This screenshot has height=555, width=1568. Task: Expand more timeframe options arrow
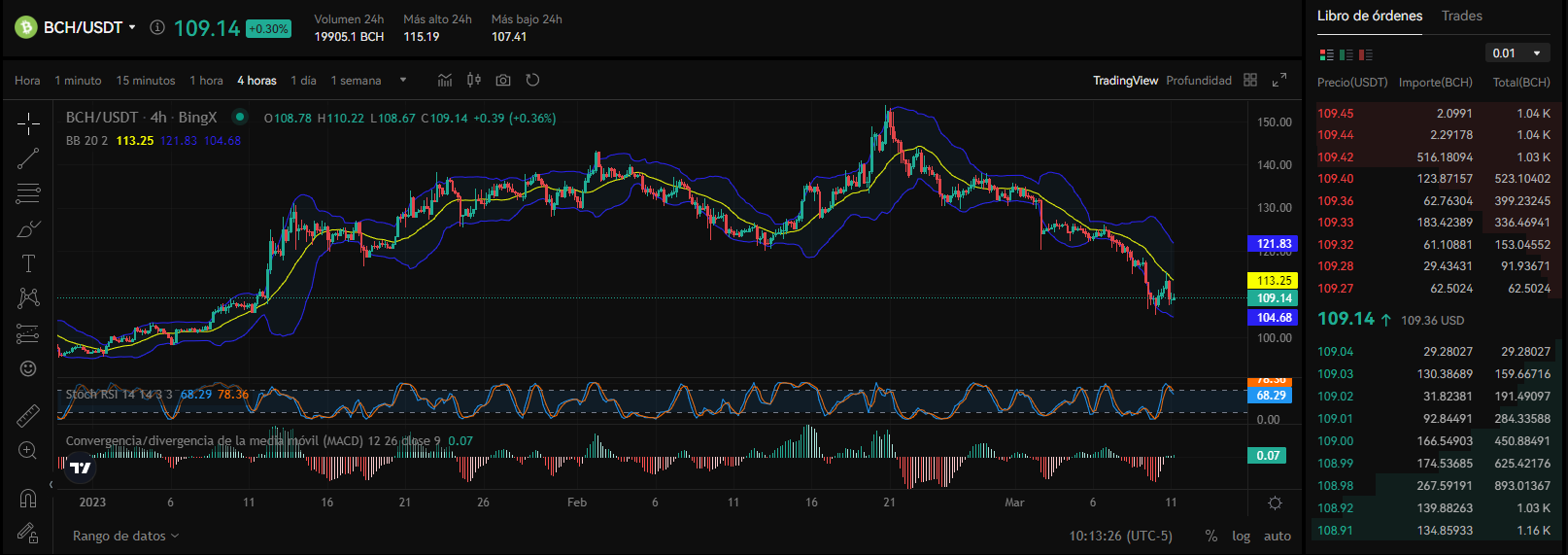pyautogui.click(x=403, y=81)
